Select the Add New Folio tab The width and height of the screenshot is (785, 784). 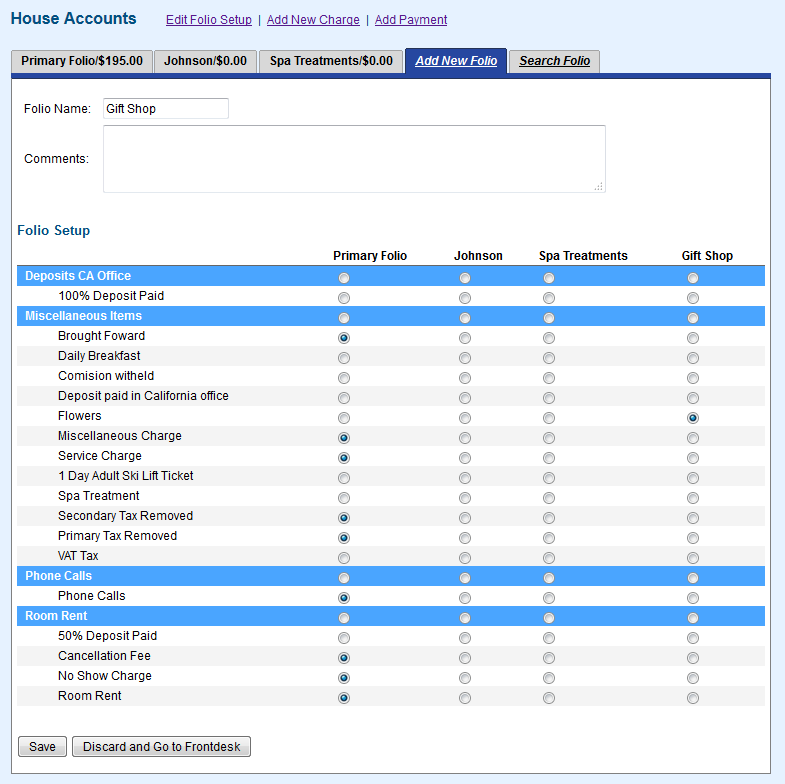click(456, 61)
